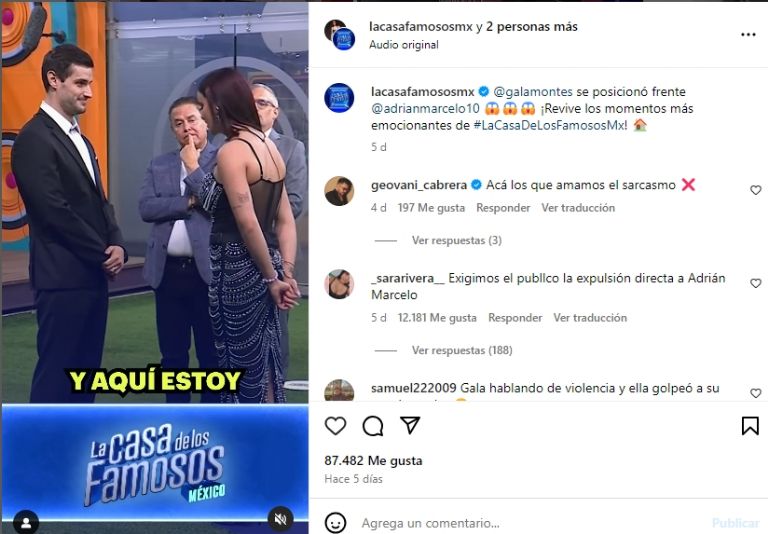The height and width of the screenshot is (534, 768).
Task: Open the 87.482 Me gusta list
Action: 373,461
